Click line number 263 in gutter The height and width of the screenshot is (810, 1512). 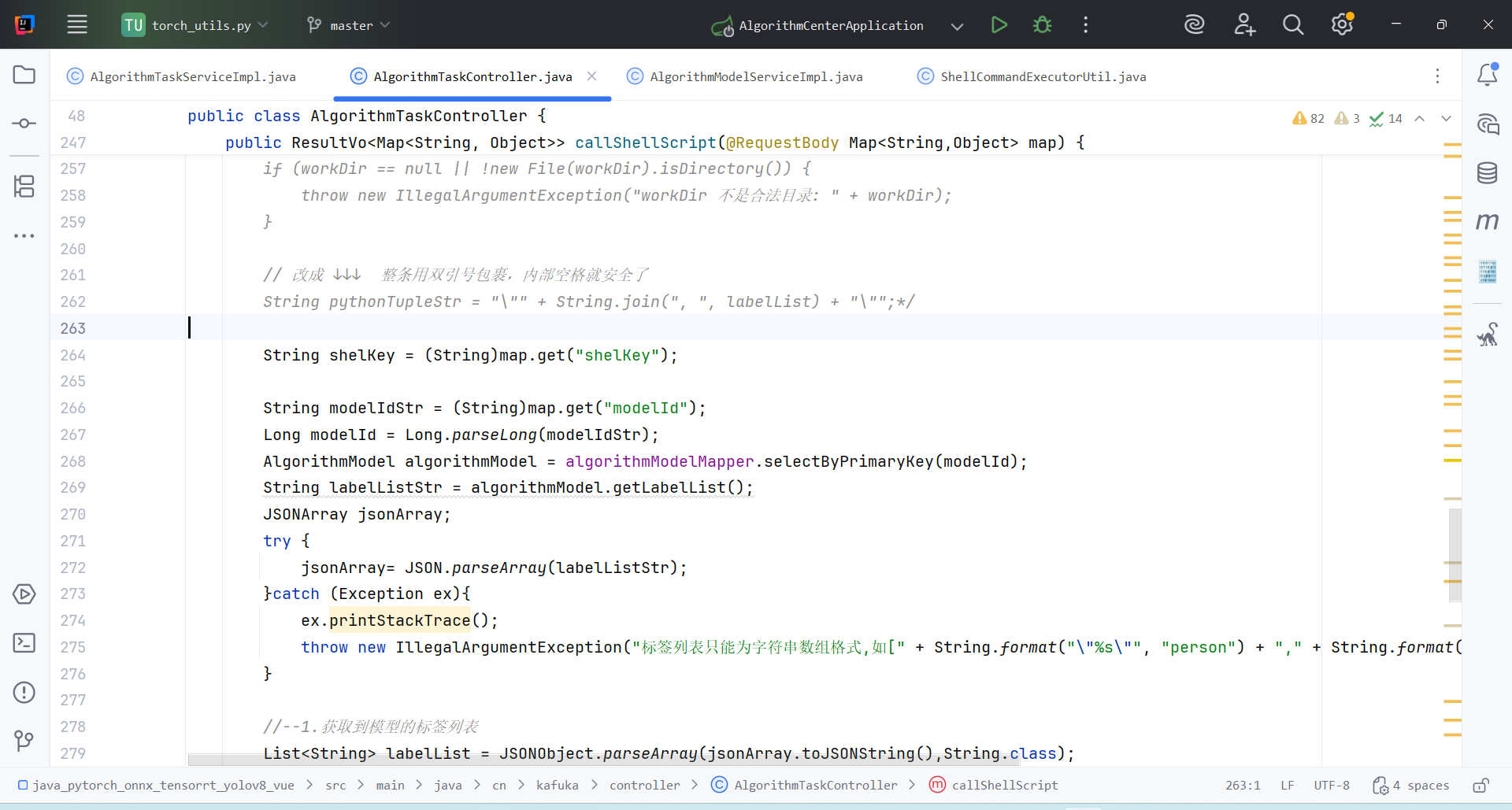(72, 328)
